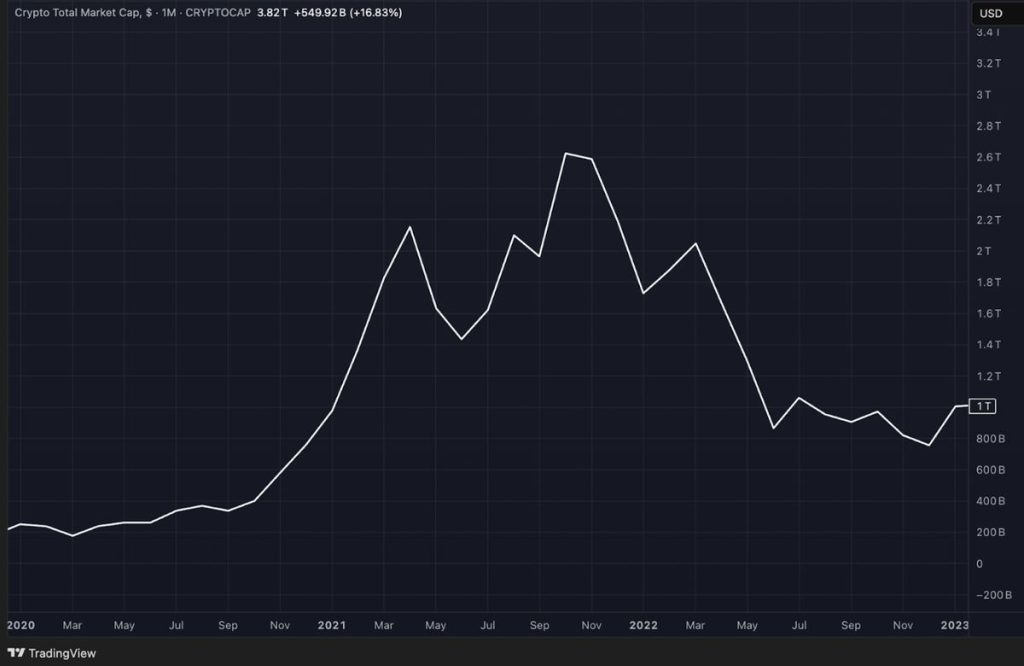Click the 800 B price axis label

[991, 439]
